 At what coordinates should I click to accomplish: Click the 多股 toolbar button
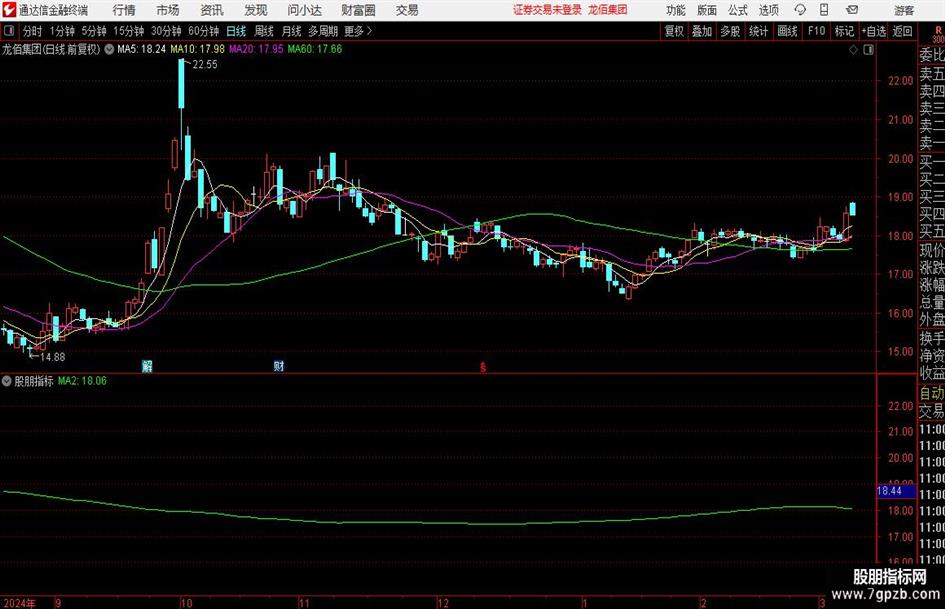coord(730,31)
